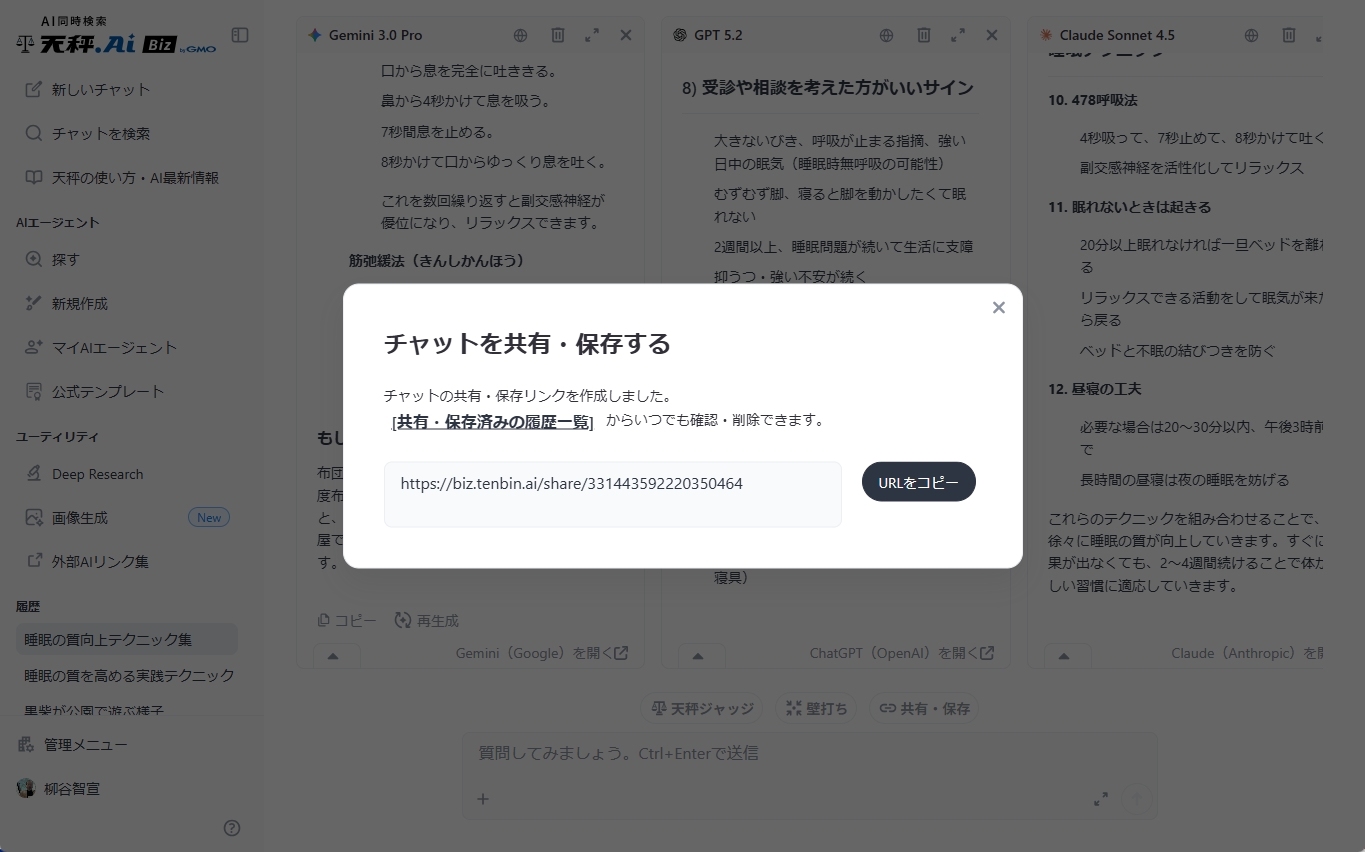
Task: Toggle web search for Claude Sonnet 4.5
Action: pyautogui.click(x=1250, y=34)
